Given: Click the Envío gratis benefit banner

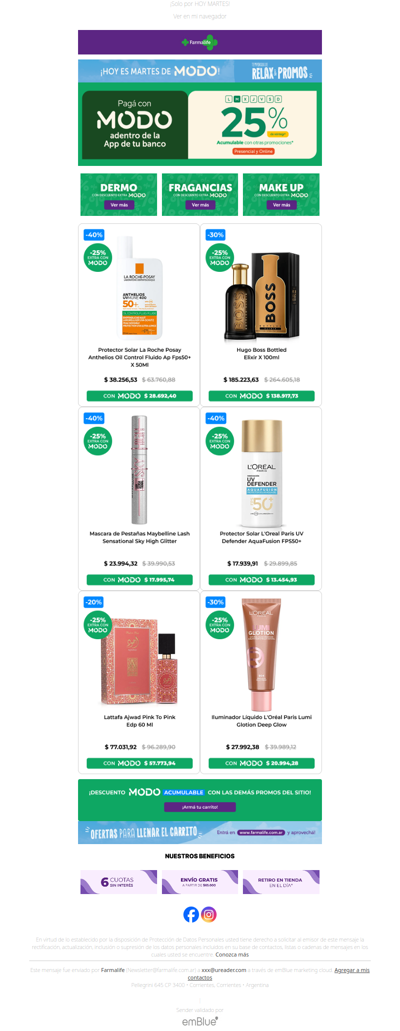Looking at the screenshot, I should [x=200, y=882].
